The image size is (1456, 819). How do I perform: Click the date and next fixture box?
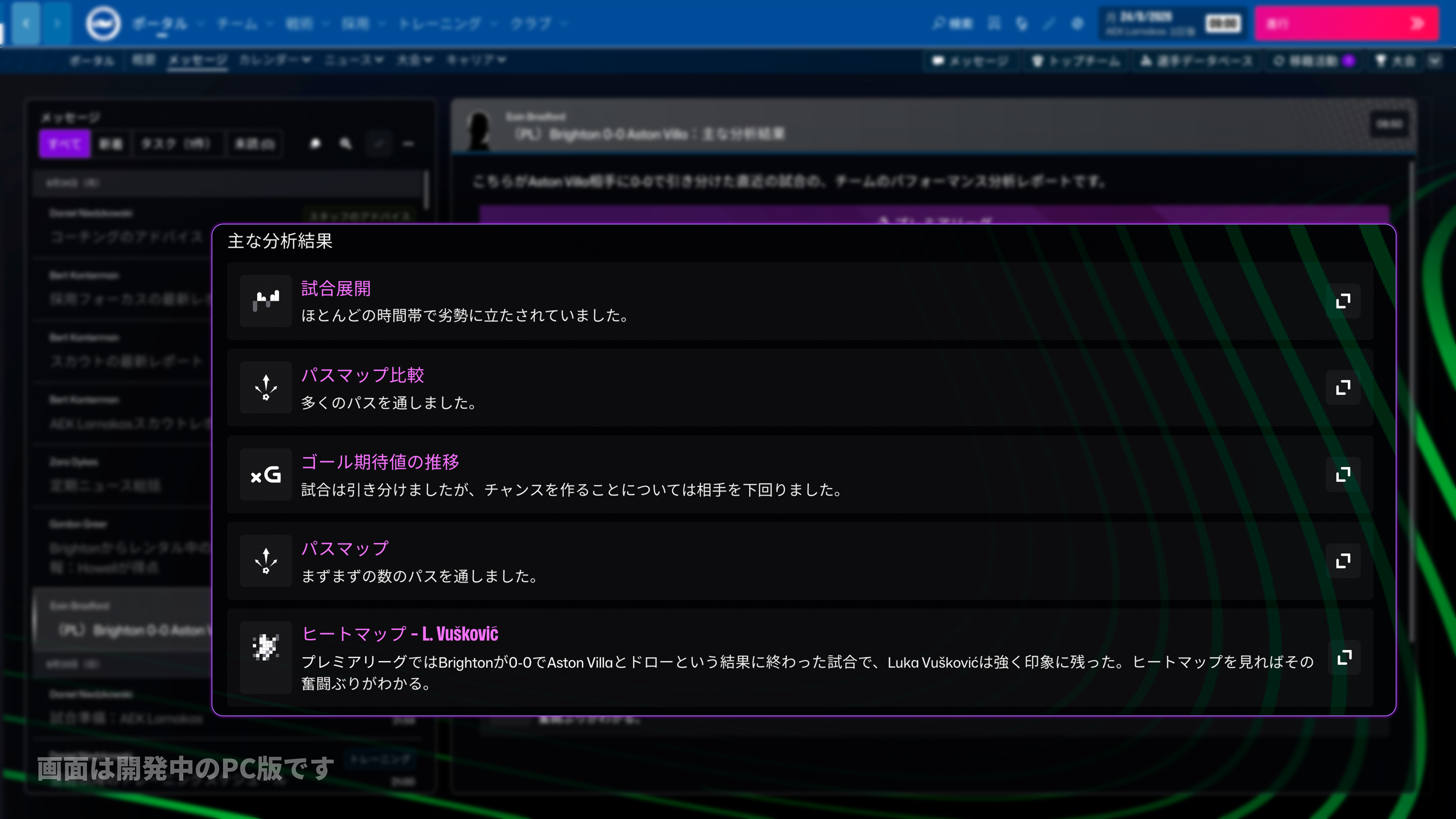1172,24
